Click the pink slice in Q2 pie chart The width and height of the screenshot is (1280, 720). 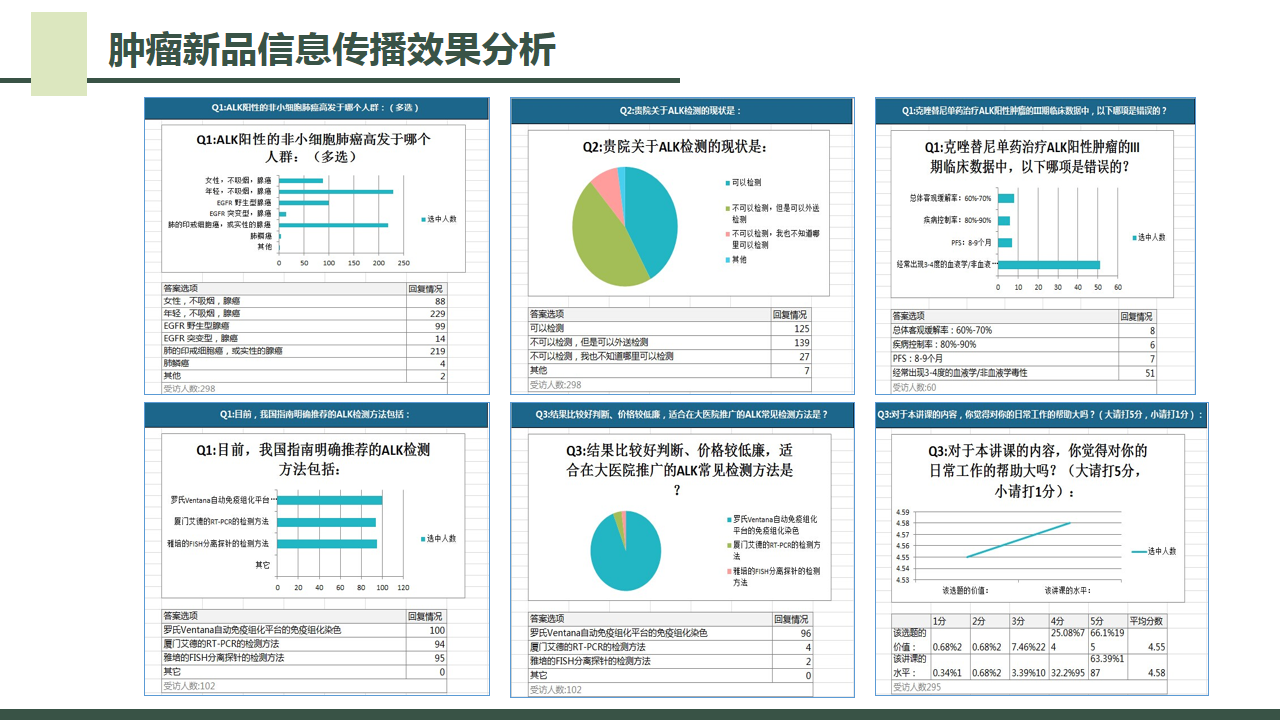[606, 184]
